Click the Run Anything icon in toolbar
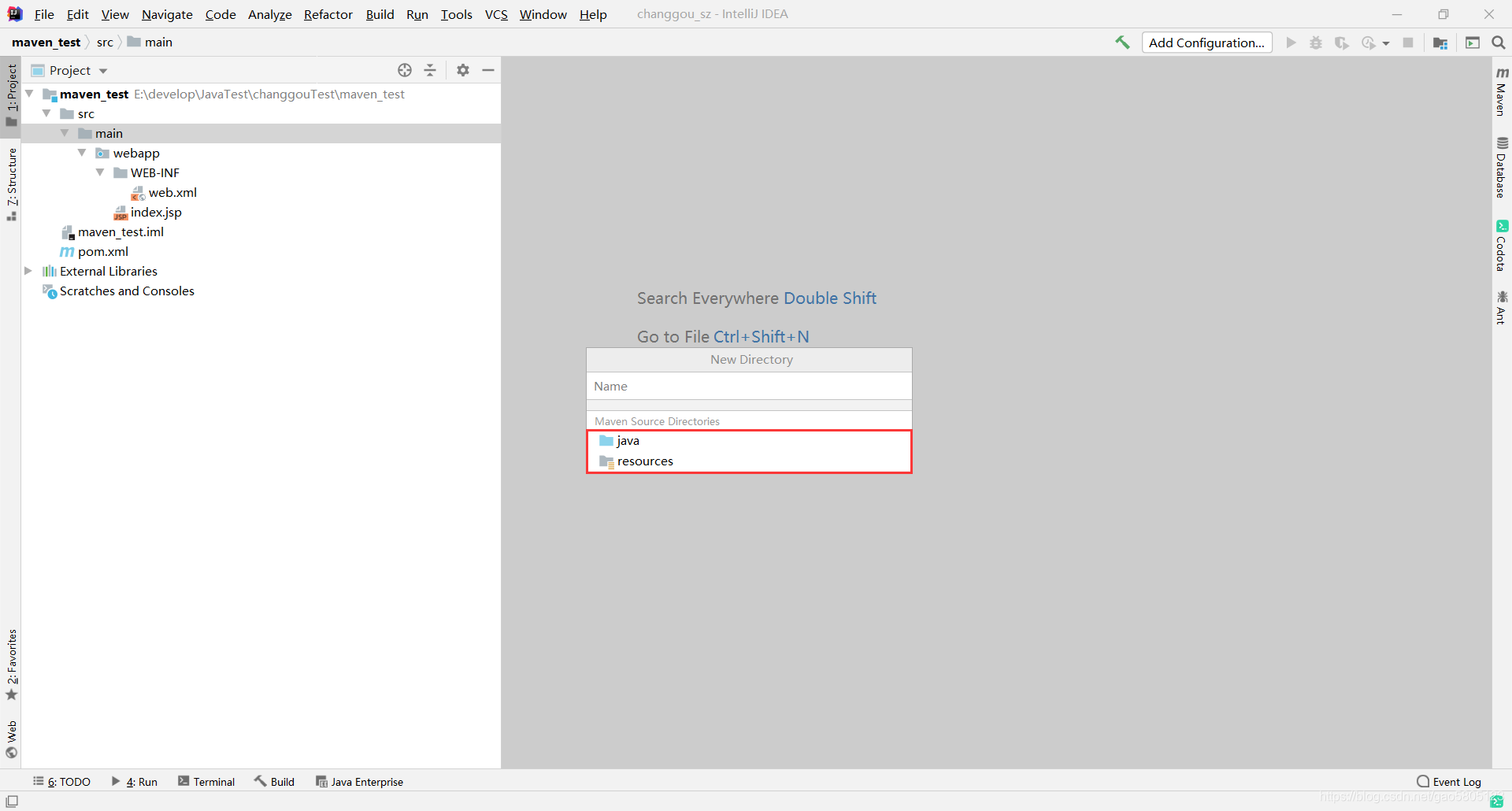1512x811 pixels. coord(1473,43)
